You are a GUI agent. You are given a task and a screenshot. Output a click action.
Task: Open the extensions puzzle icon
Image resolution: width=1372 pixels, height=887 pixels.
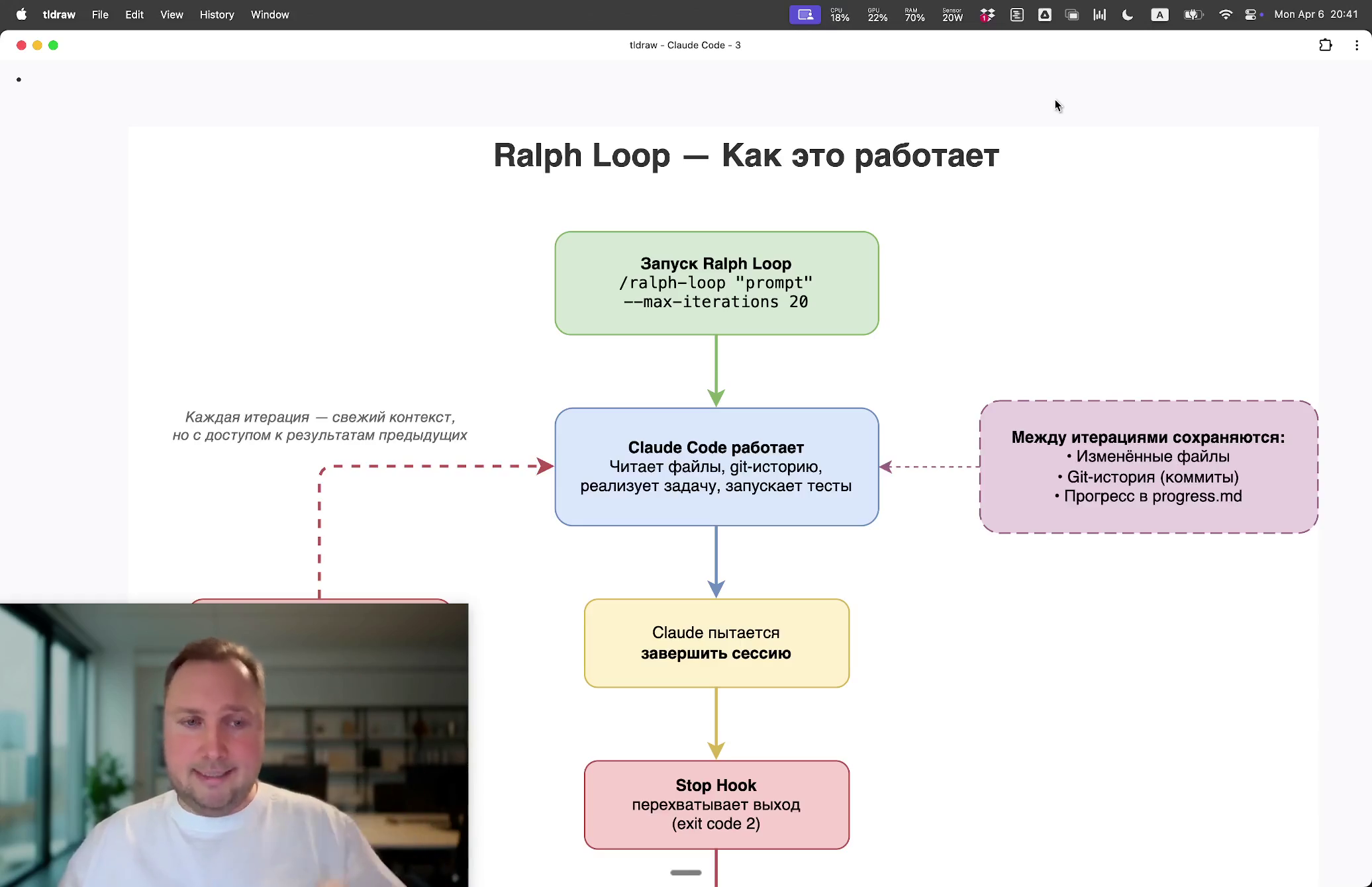(x=1326, y=45)
